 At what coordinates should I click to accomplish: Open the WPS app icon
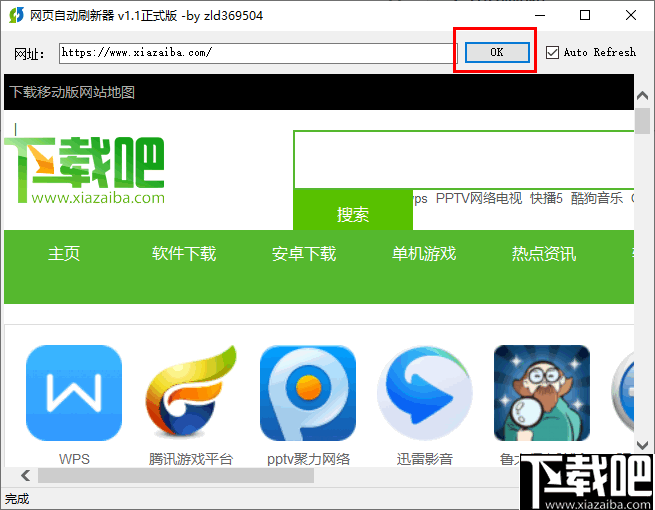click(x=74, y=393)
